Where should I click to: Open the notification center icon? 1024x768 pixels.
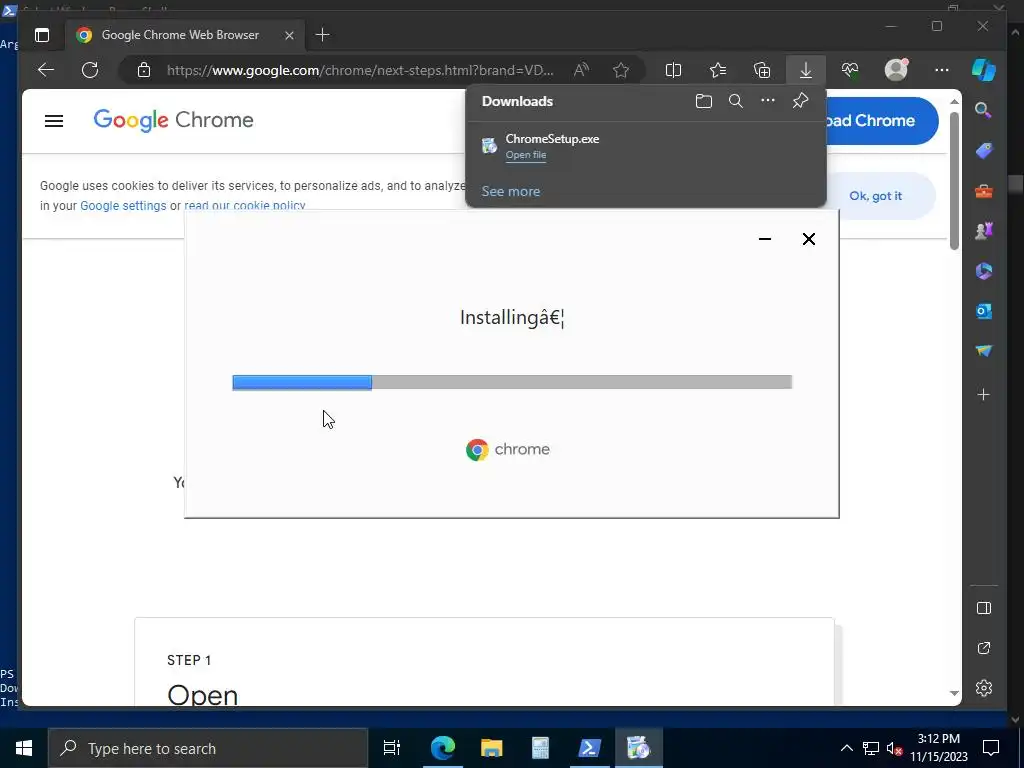pos(991,748)
